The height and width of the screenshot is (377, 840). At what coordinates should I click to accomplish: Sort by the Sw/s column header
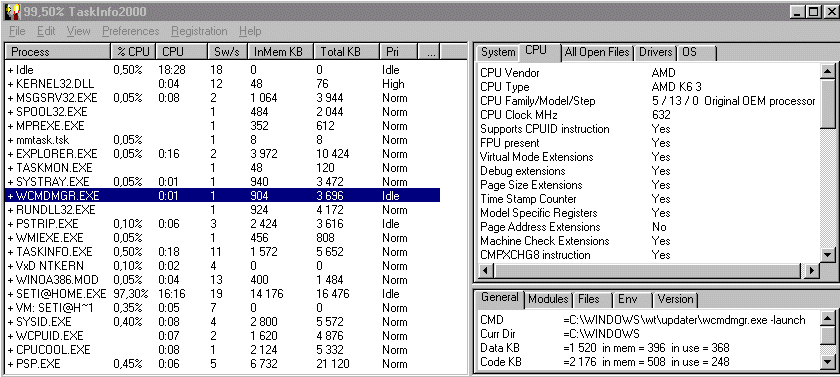click(x=228, y=52)
